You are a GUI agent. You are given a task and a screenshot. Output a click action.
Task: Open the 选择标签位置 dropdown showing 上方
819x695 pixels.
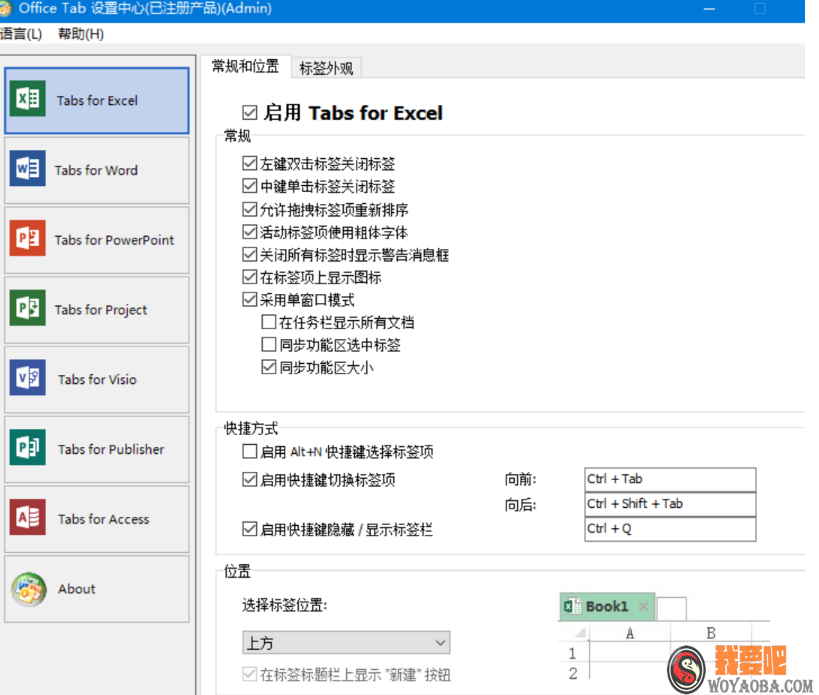(x=346, y=643)
